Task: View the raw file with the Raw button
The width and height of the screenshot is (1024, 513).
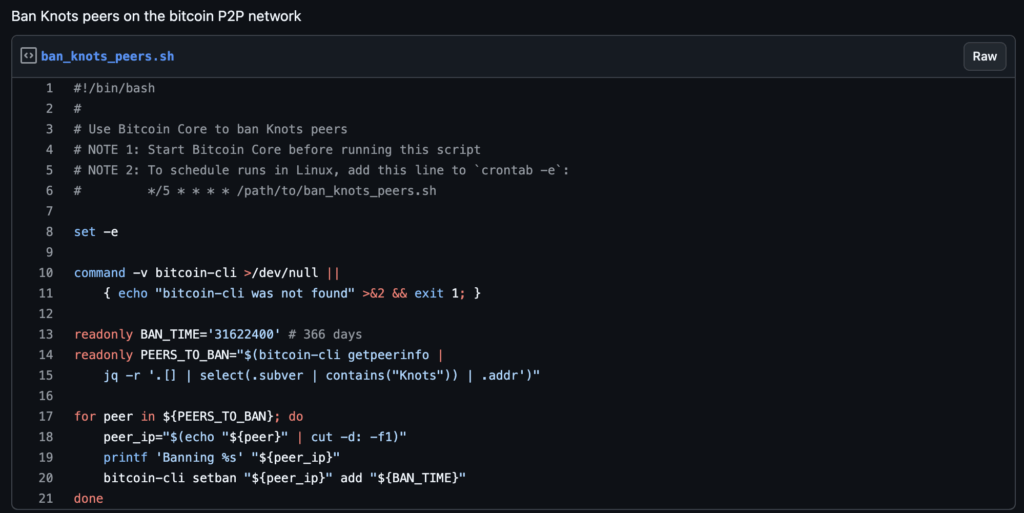Action: 984,56
